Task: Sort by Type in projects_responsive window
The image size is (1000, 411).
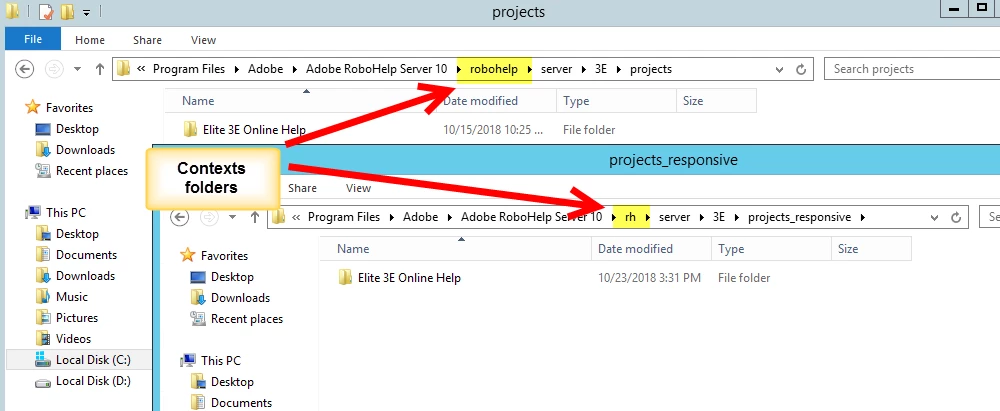Action: point(731,249)
